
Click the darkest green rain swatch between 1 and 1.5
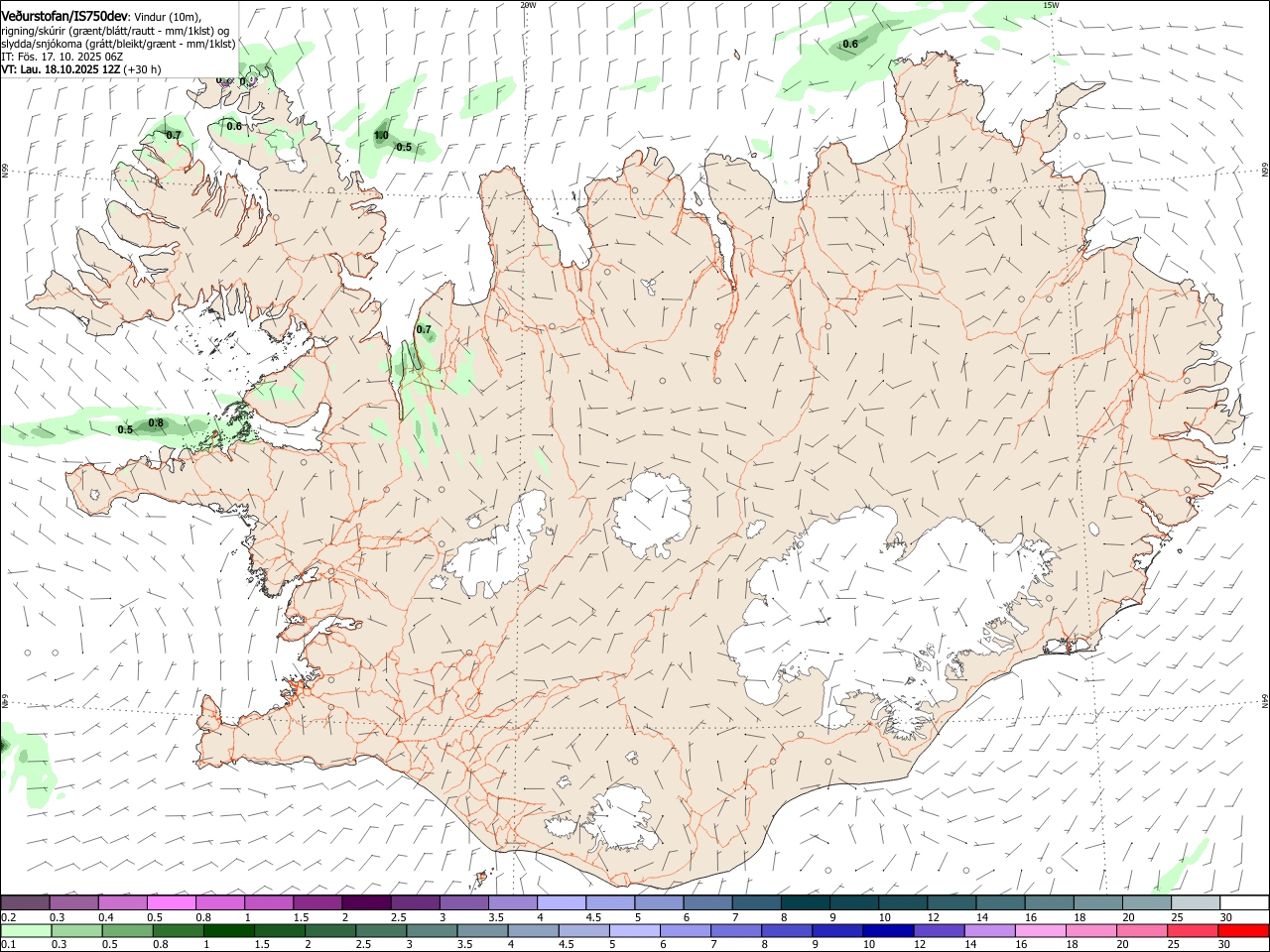(228, 930)
